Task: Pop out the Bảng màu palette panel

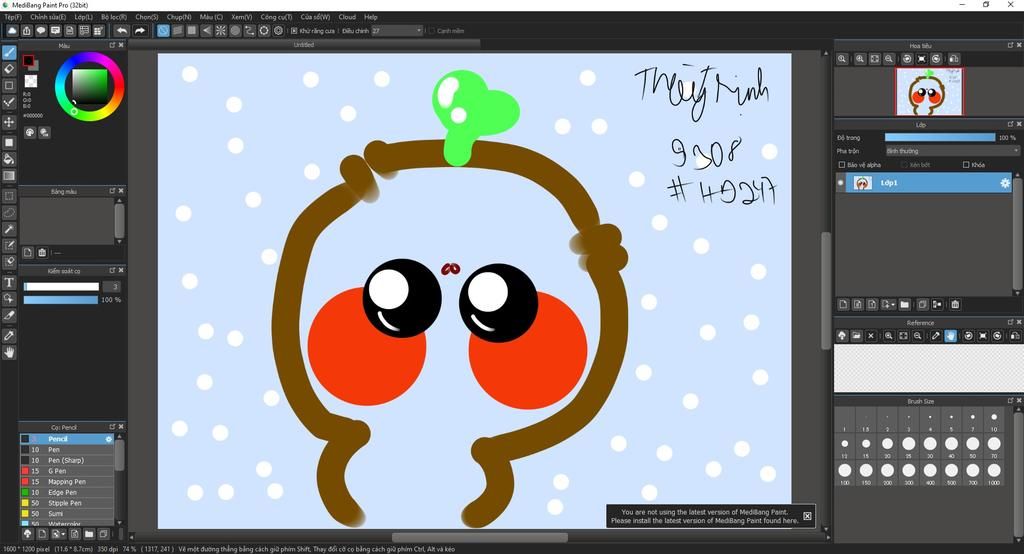Action: coord(112,191)
